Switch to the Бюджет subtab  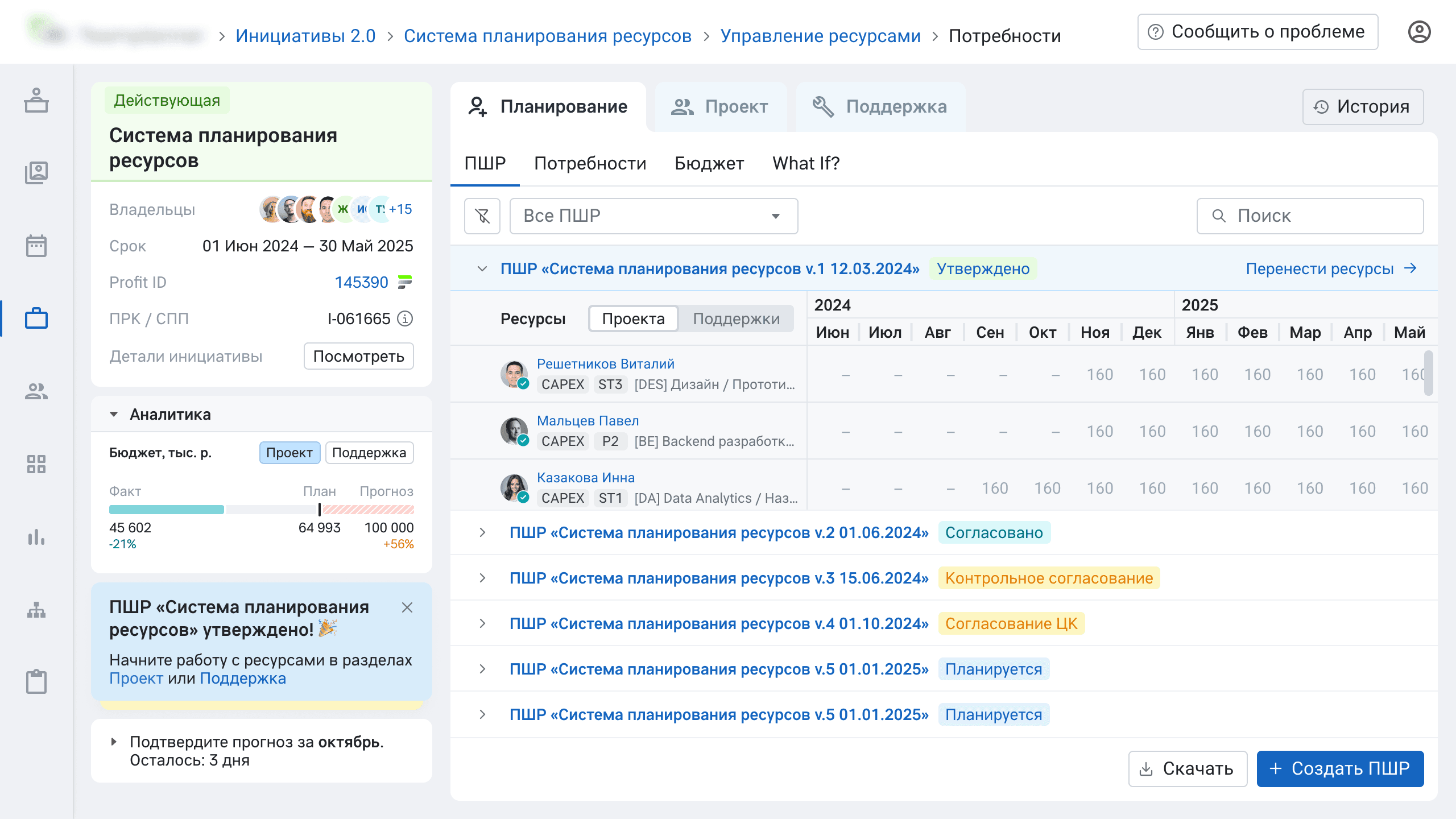tap(709, 164)
